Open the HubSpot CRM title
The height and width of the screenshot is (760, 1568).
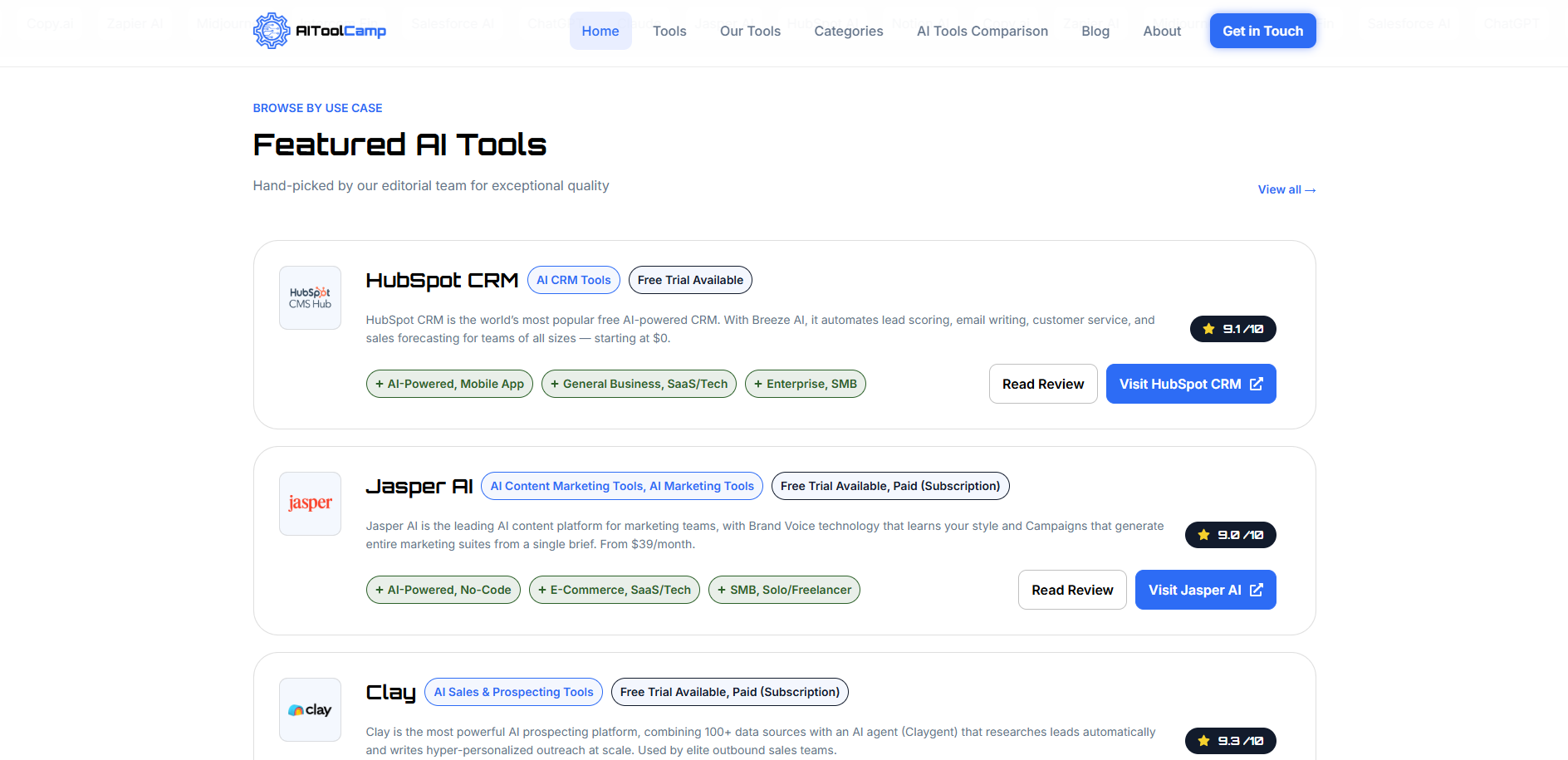point(442,281)
